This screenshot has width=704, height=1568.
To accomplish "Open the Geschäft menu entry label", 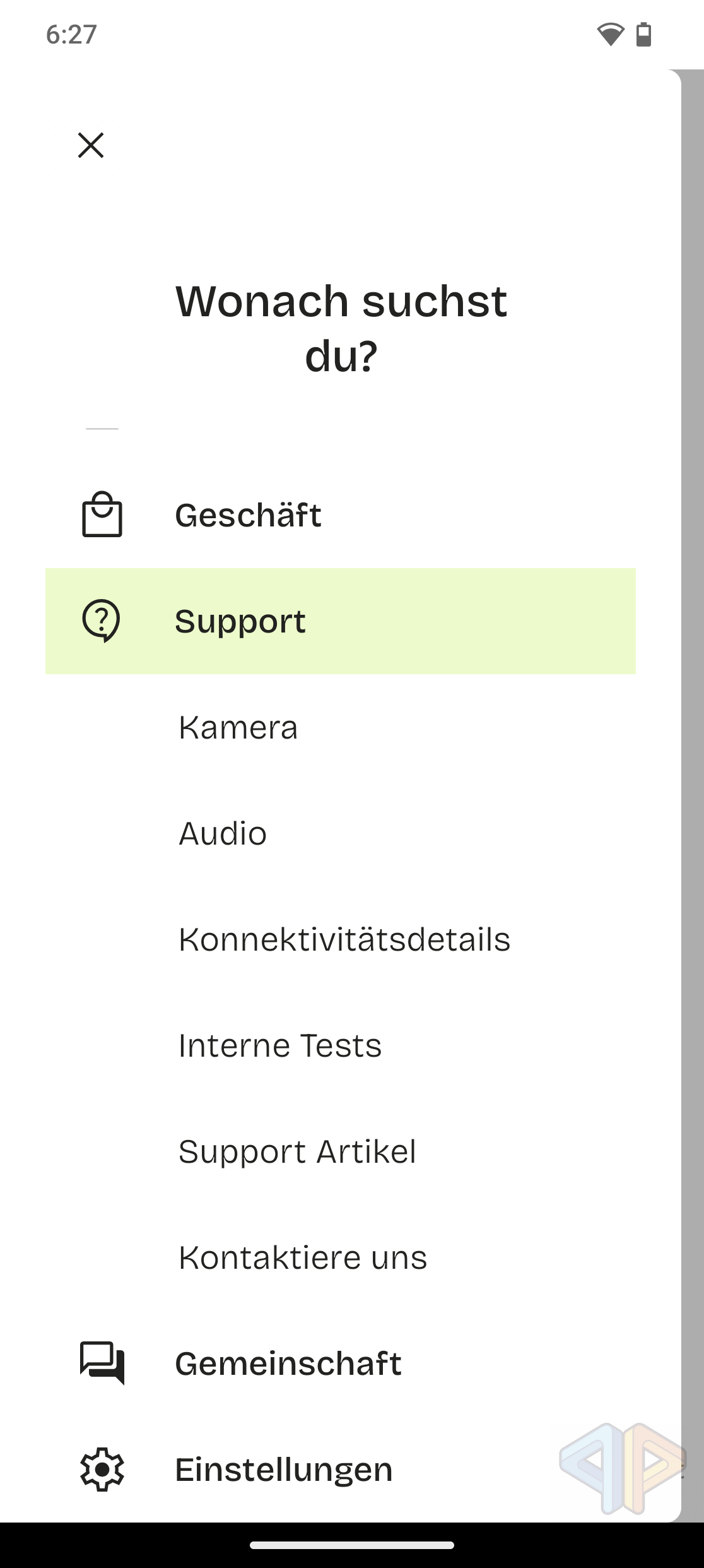I will pyautogui.click(x=248, y=515).
